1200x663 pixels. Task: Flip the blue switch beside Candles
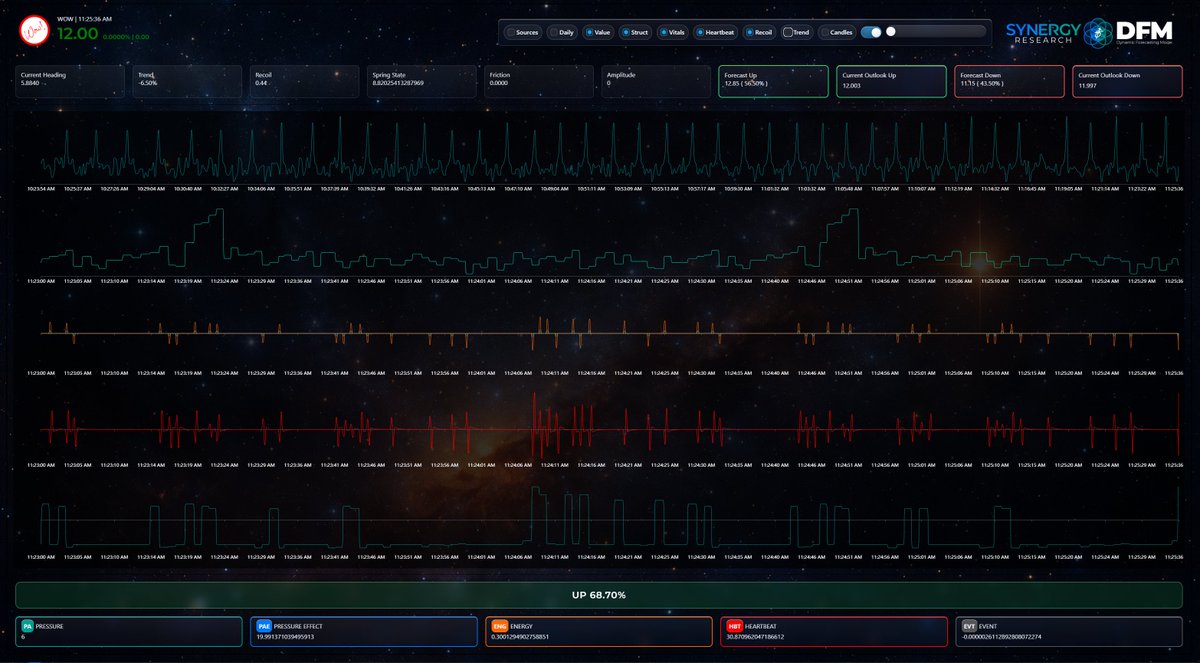click(x=869, y=32)
